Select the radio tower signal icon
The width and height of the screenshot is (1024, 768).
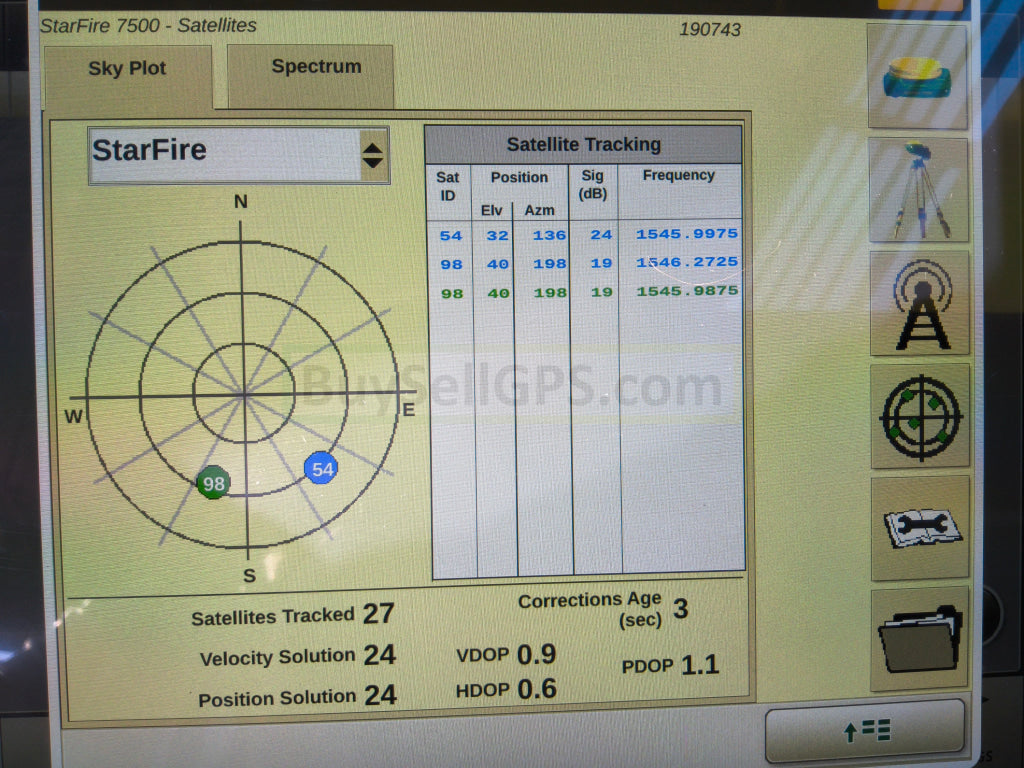point(920,303)
